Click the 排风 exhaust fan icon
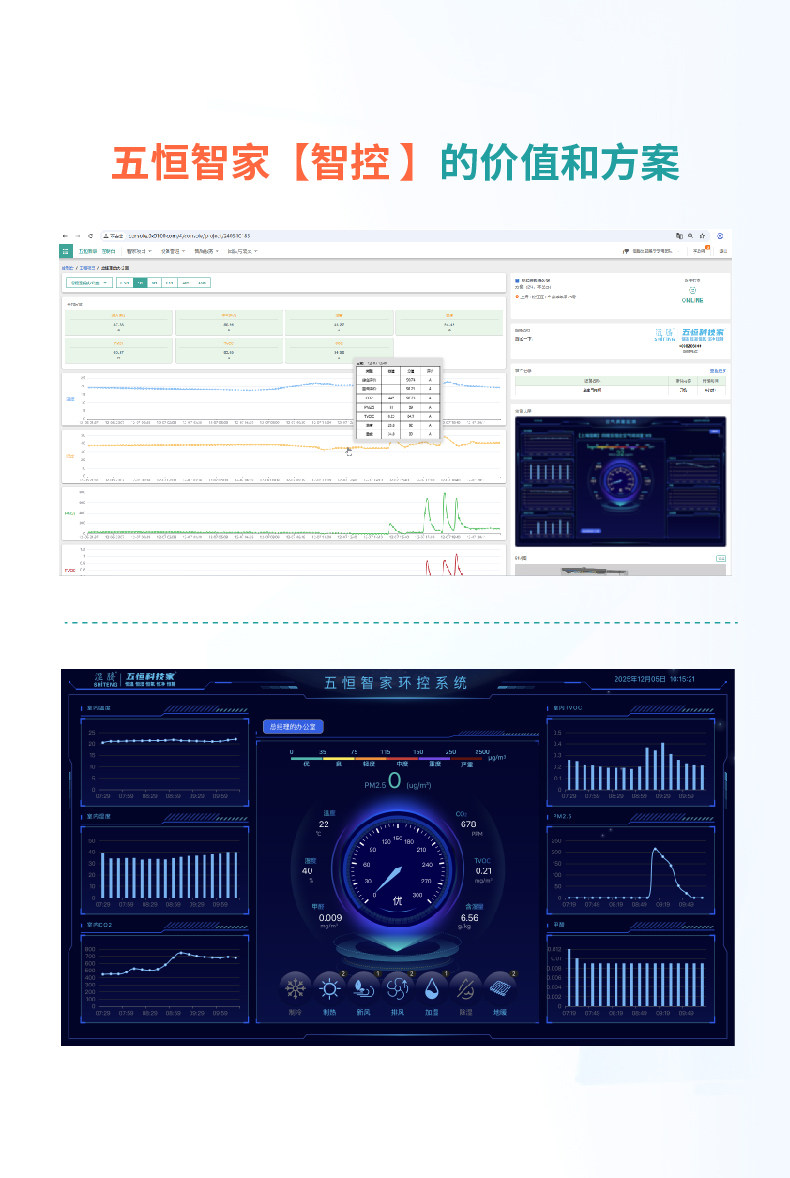The width and height of the screenshot is (790, 1178). coord(397,989)
